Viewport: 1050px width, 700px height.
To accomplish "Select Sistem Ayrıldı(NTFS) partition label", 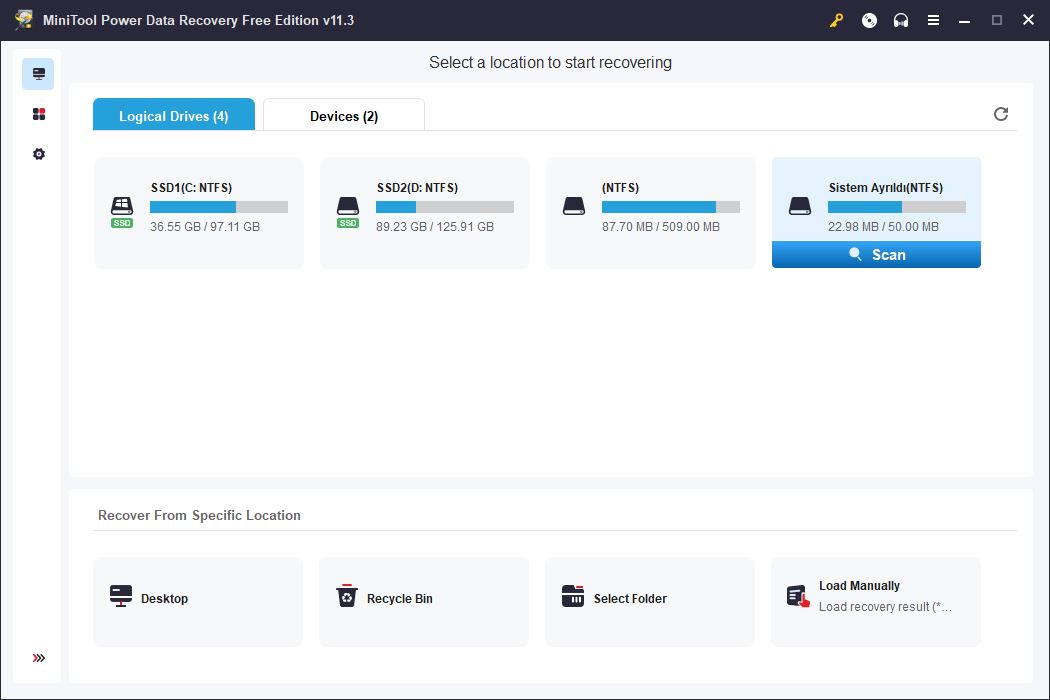I will pos(885,188).
